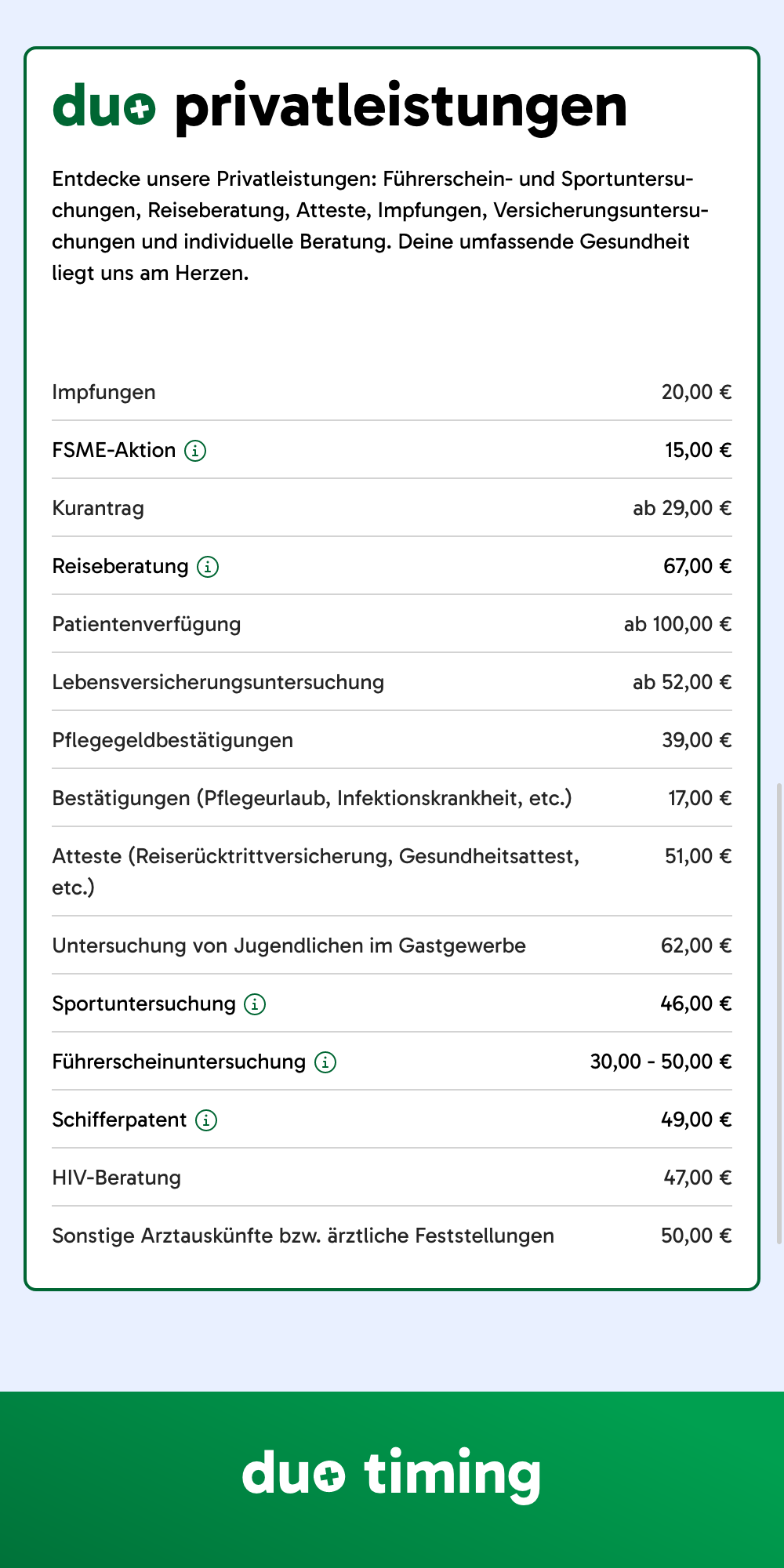Click the 30,00 - 50,00 € price
The height and width of the screenshot is (1568, 784).
pyautogui.click(x=660, y=1062)
